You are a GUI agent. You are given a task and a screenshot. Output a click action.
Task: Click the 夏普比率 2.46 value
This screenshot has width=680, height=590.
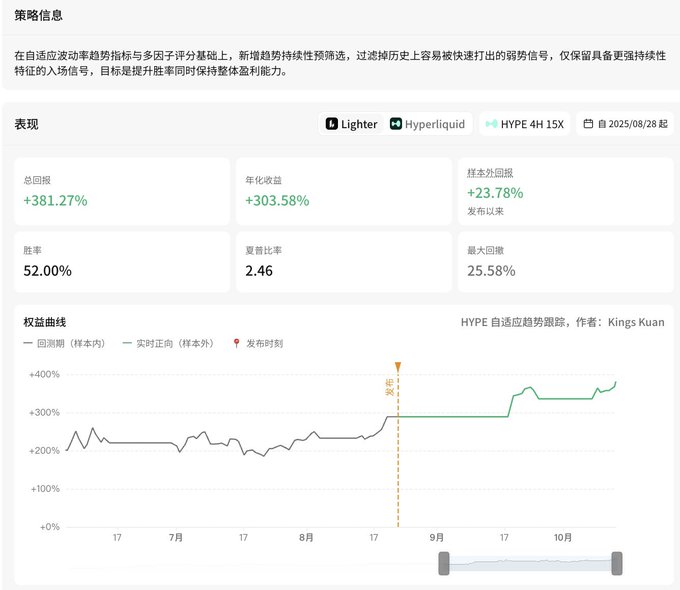(x=259, y=271)
